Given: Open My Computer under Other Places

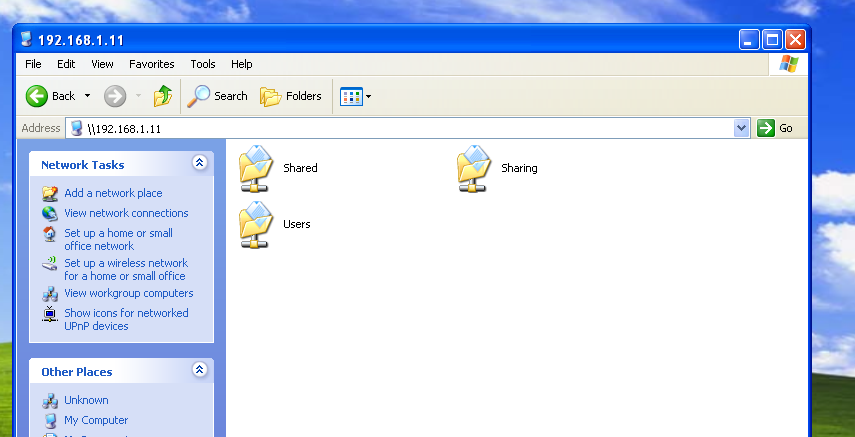Looking at the screenshot, I should (x=96, y=421).
